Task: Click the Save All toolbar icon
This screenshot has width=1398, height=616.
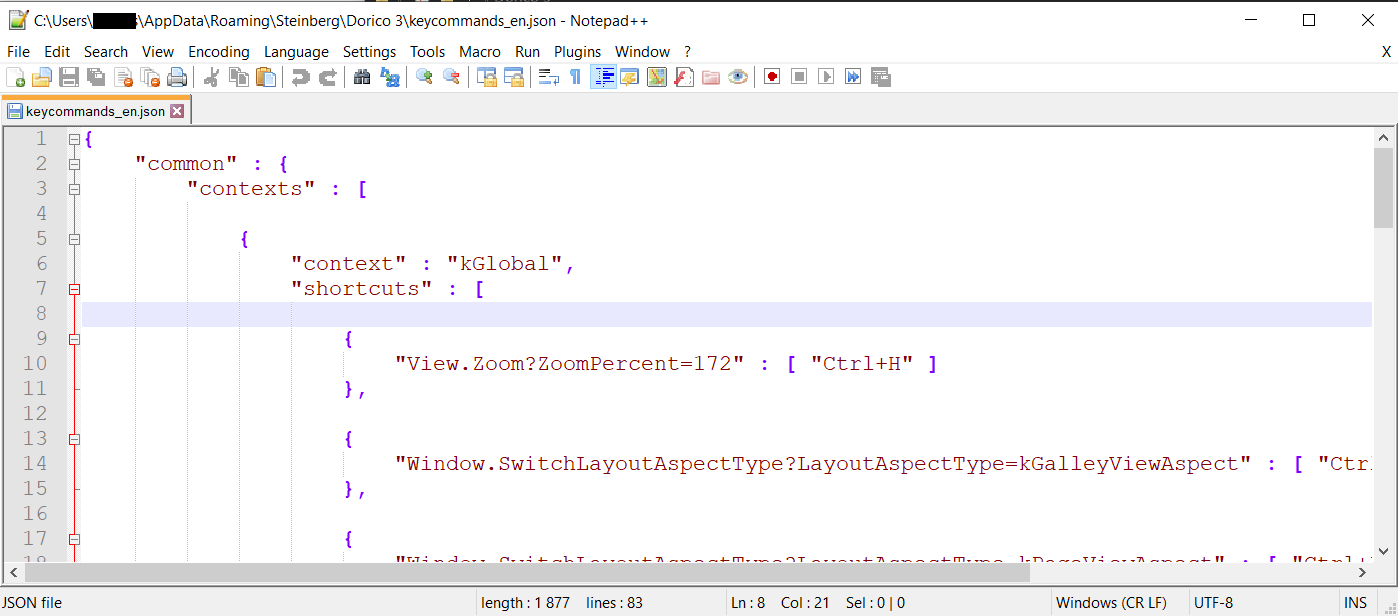Action: 96,77
